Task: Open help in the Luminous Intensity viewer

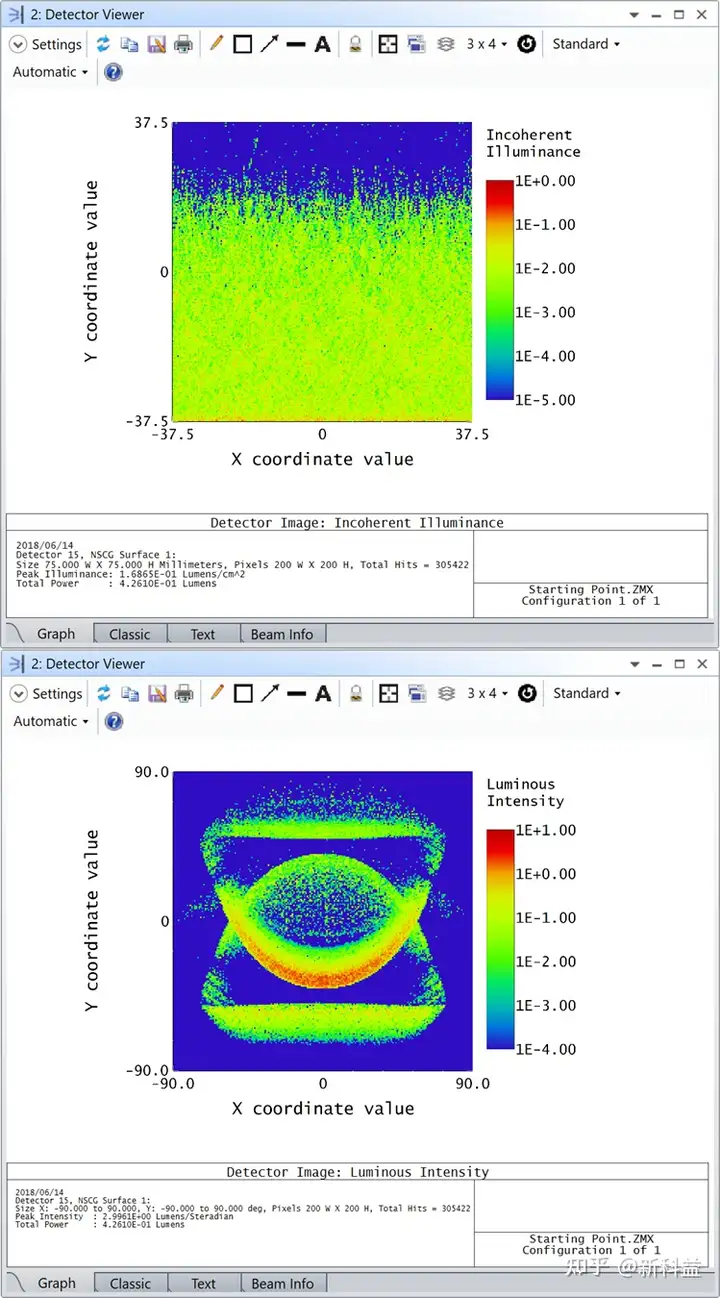Action: tap(114, 721)
